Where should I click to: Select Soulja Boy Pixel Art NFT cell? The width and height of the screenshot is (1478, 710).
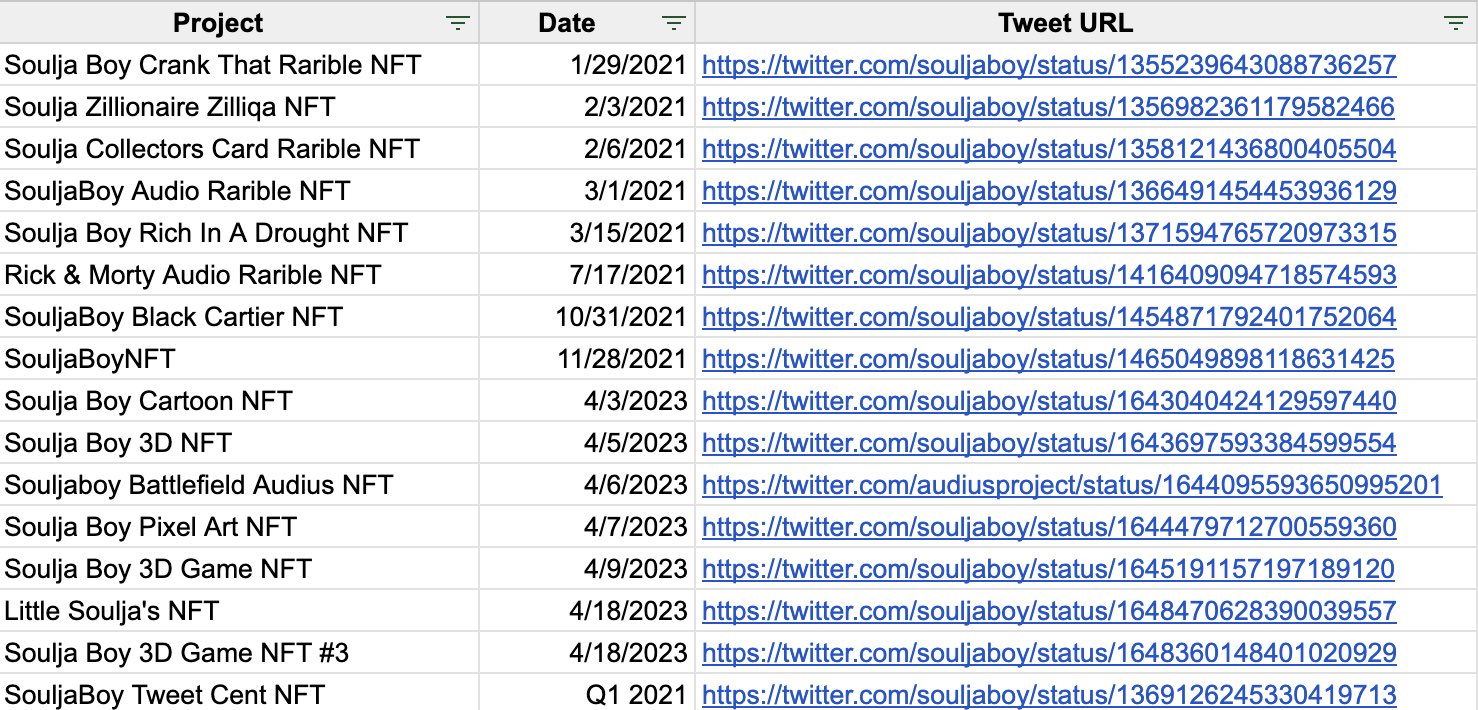[239, 526]
